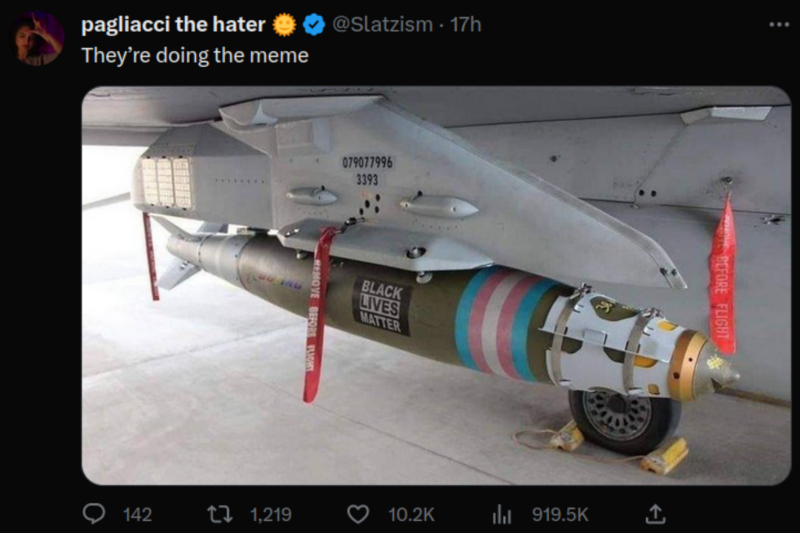Click the retweet arrows icon
800x533 pixels.
point(219,514)
